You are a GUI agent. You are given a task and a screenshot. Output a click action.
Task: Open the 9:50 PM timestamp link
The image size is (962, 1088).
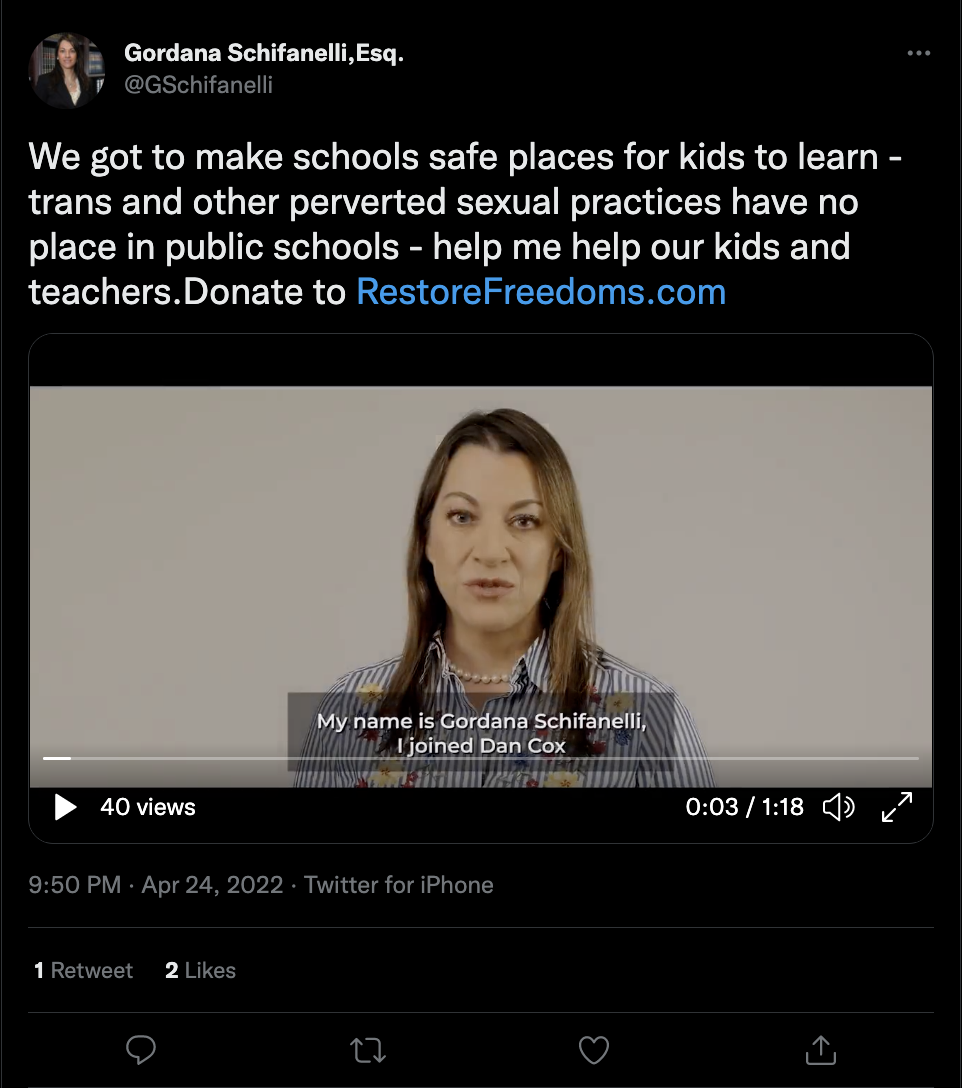pos(75,885)
